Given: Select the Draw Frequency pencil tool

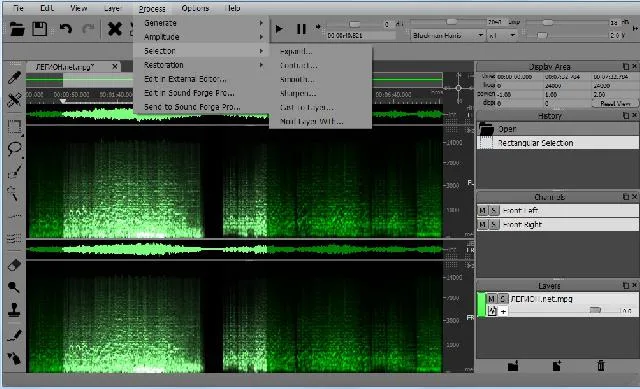Looking at the screenshot, I should 14,336.
